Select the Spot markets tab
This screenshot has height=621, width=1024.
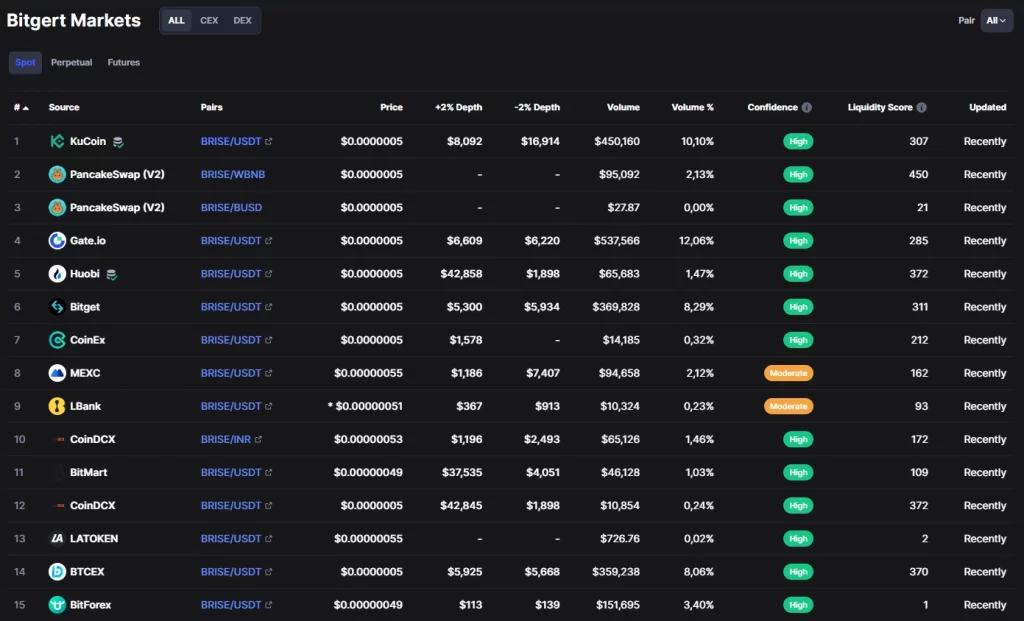(x=25, y=63)
